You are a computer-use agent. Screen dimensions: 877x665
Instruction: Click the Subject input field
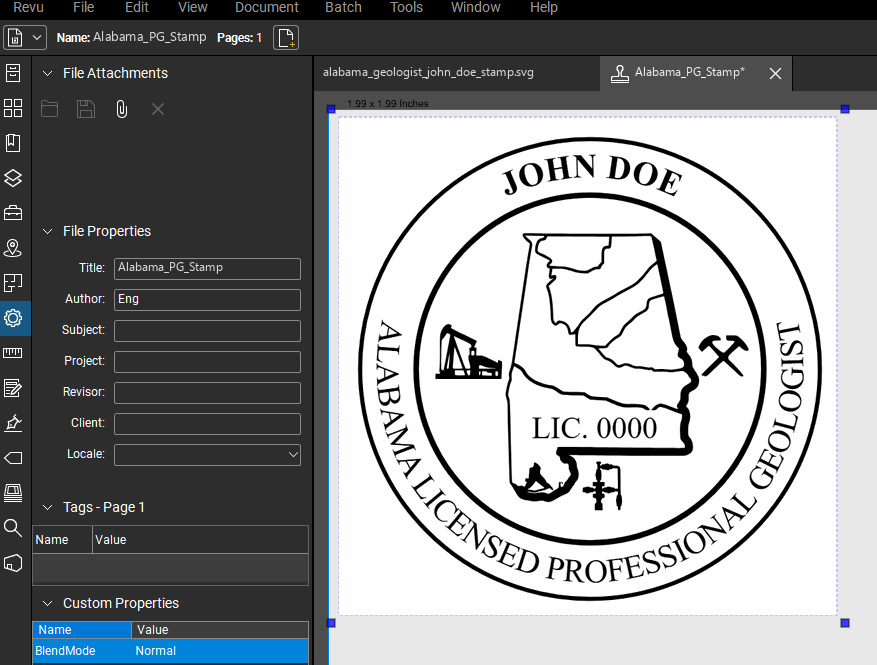click(x=207, y=330)
